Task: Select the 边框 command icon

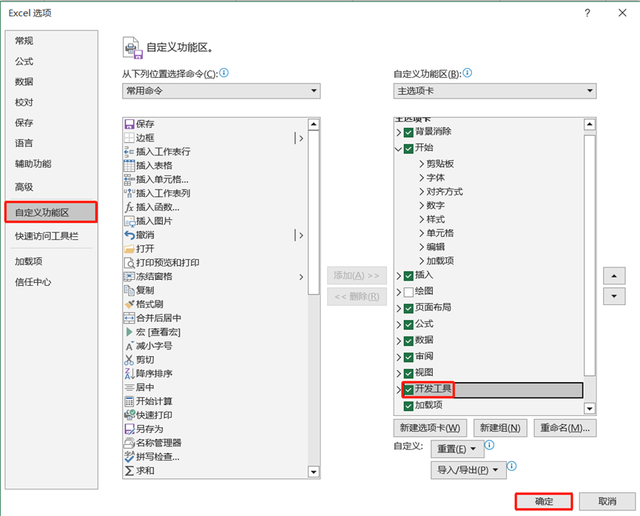Action: click(x=129, y=138)
